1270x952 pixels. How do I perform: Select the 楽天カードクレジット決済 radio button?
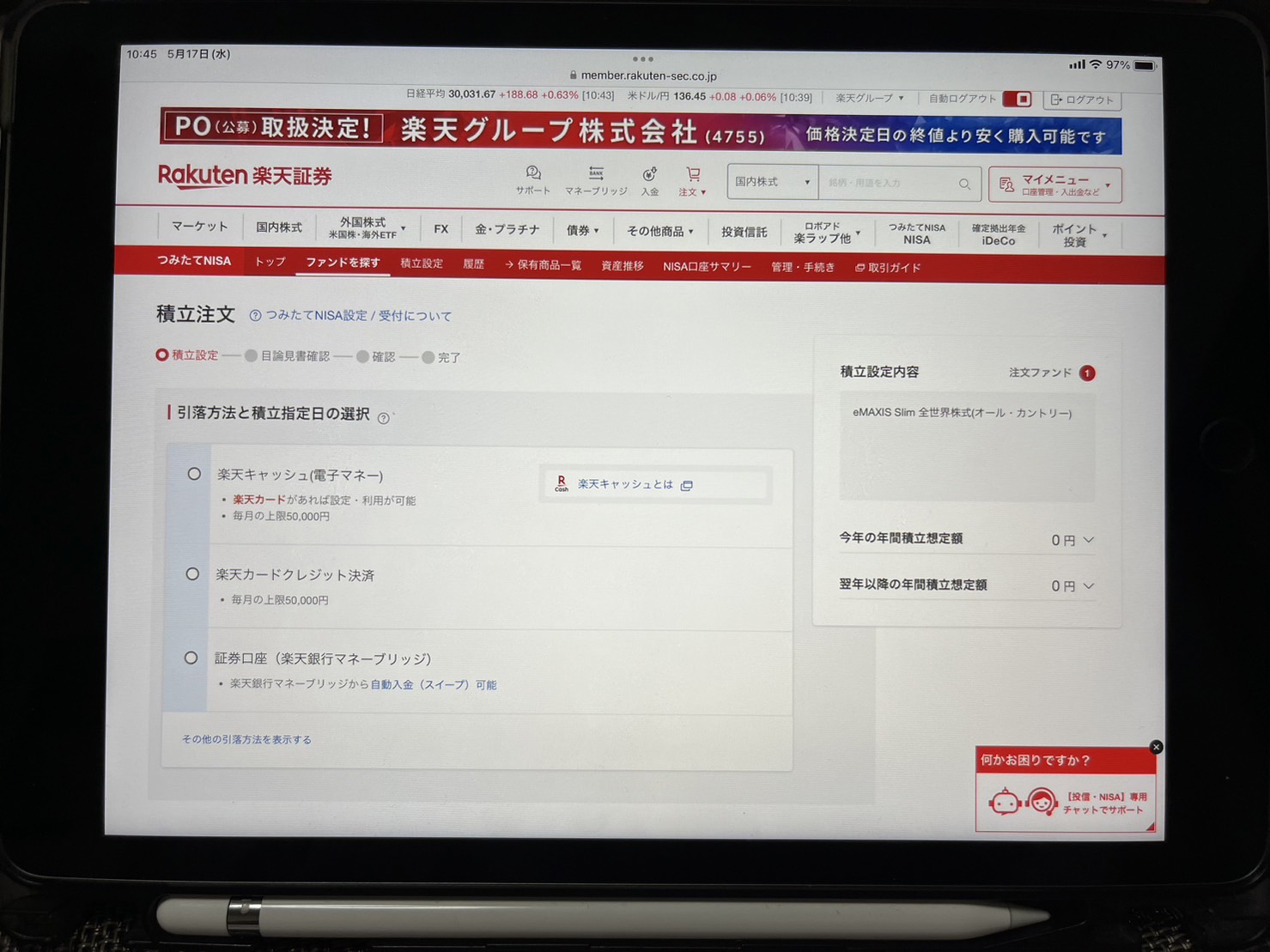point(192,573)
